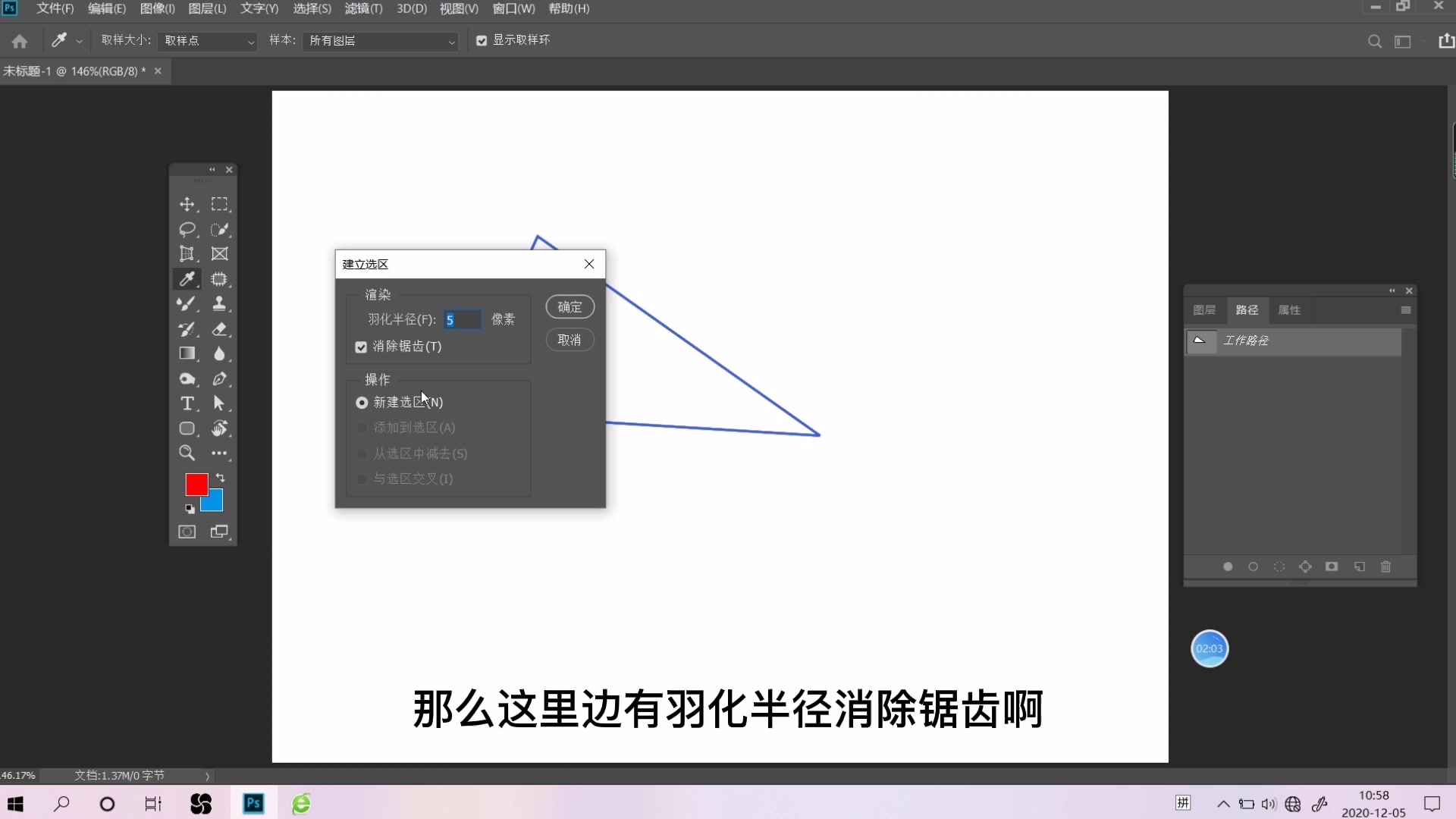This screenshot has height=819, width=1456.
Task: Click the blue background color swatch
Action: pyautogui.click(x=215, y=504)
